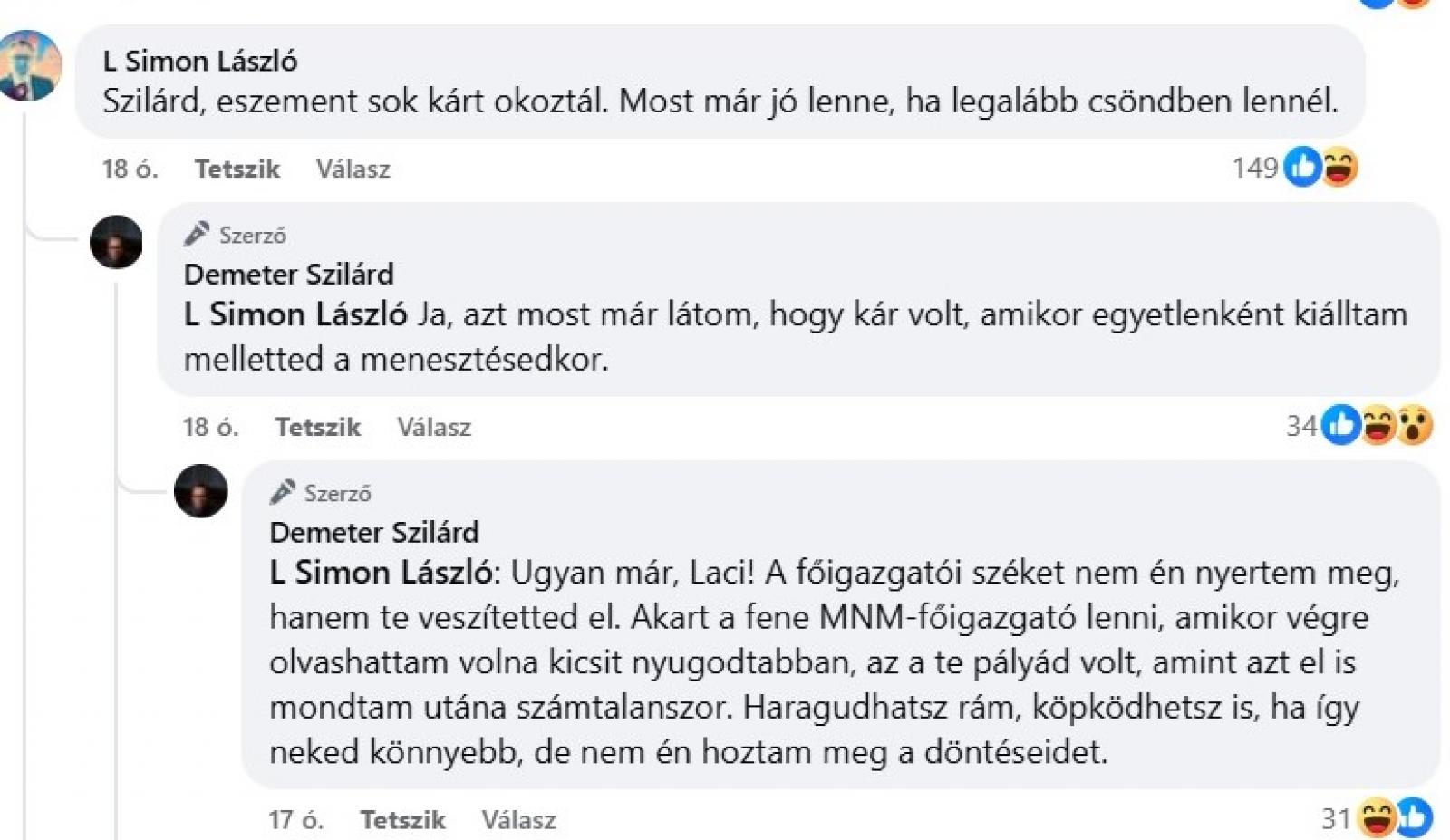Click the like thumb icon beside 31
Screen dimensions: 1450x840
click(x=1414, y=818)
